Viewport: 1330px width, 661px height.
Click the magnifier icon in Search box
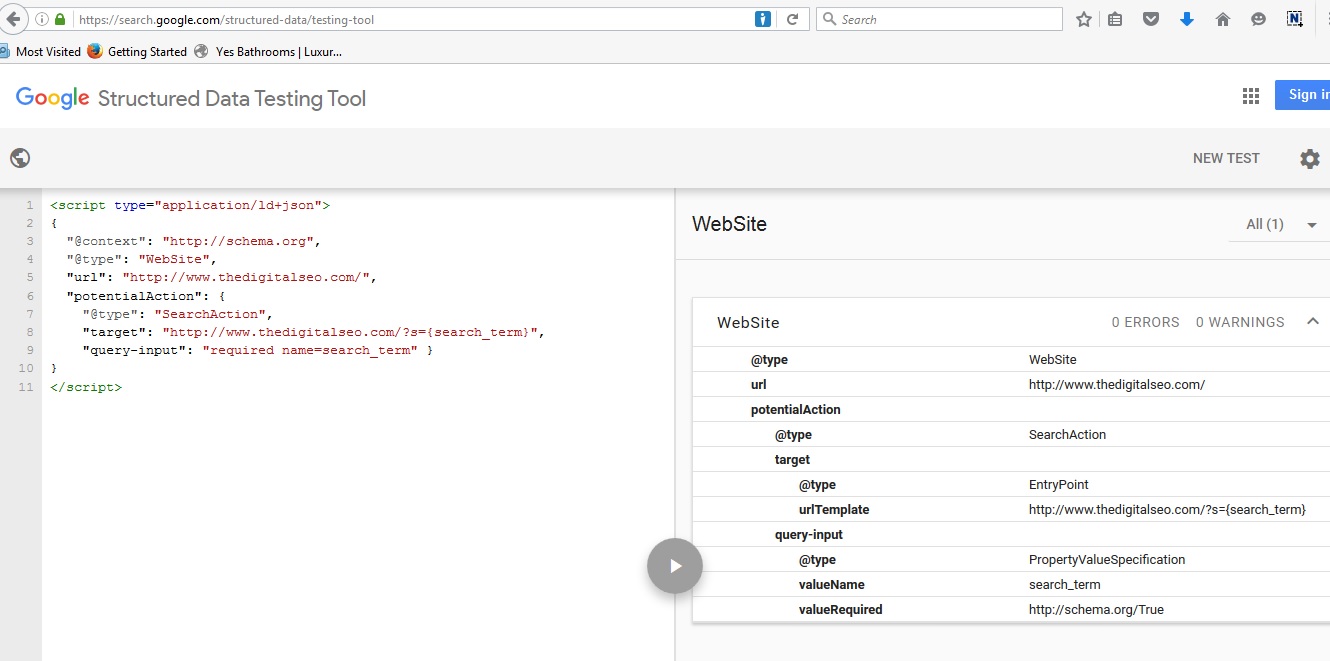point(828,19)
